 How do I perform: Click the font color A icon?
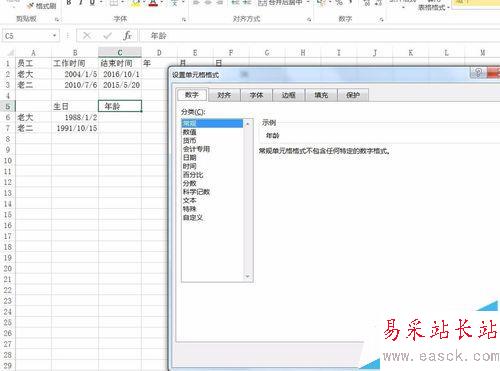tap(153, 3)
